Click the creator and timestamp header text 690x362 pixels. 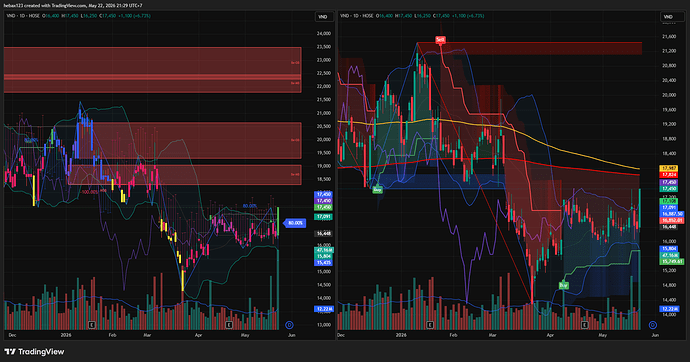pos(73,5)
